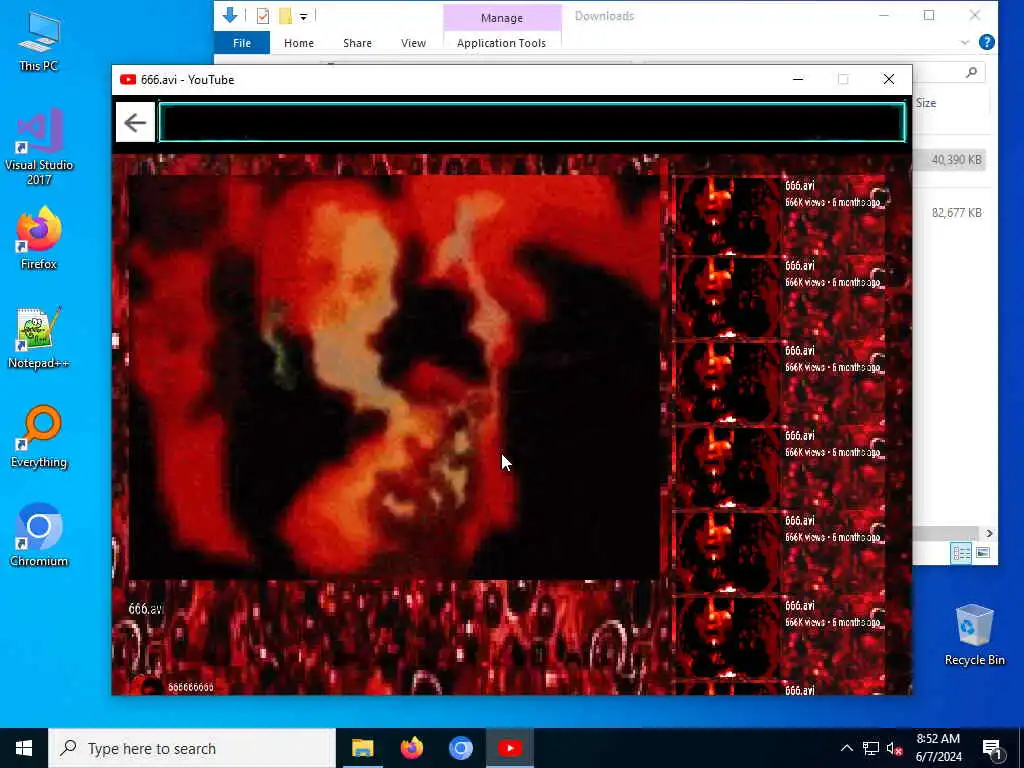The width and height of the screenshot is (1024, 768).
Task: Open the Recycle Bin on desktop
Action: point(974,635)
